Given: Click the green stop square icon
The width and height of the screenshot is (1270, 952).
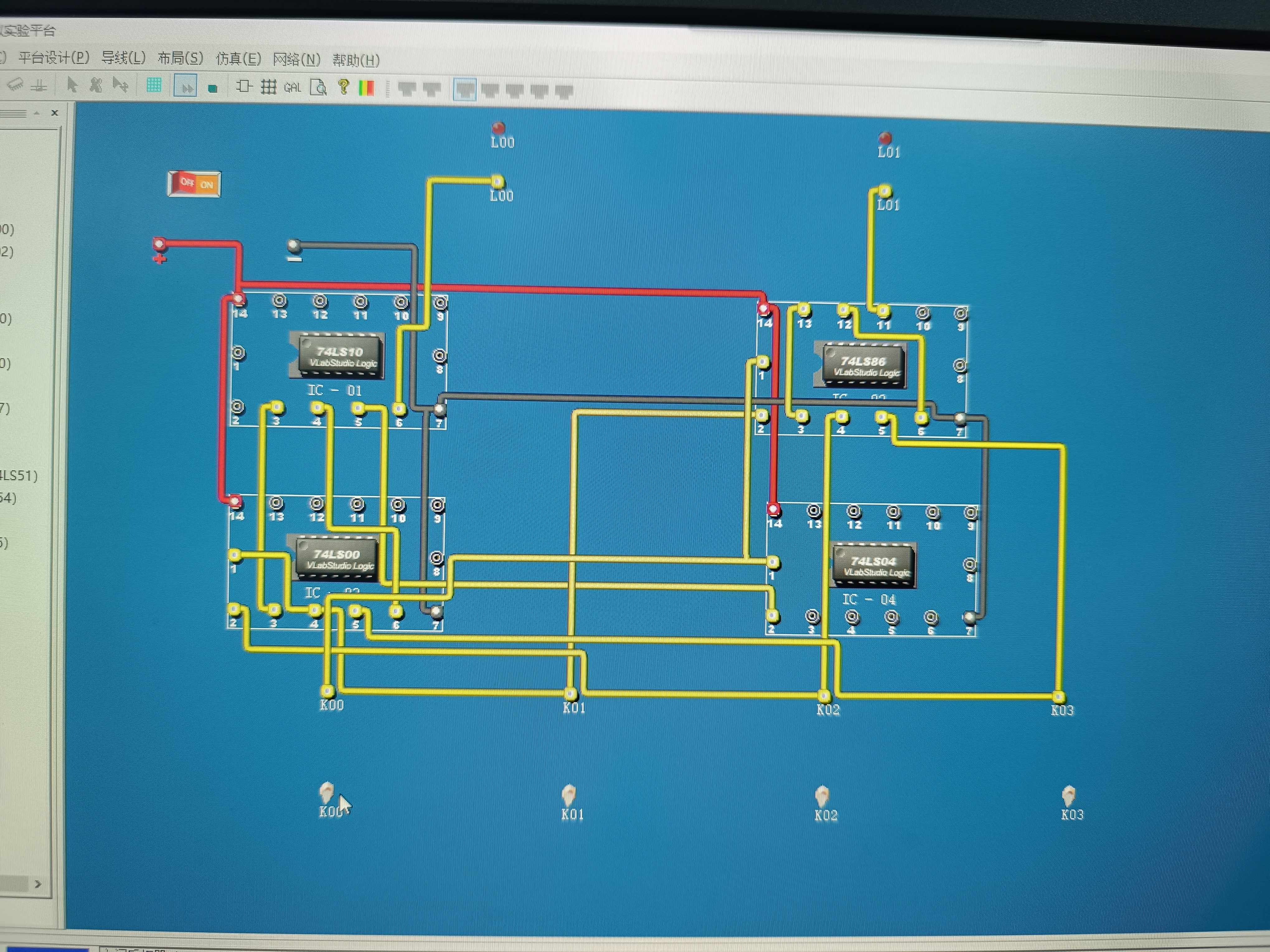Looking at the screenshot, I should tap(212, 88).
